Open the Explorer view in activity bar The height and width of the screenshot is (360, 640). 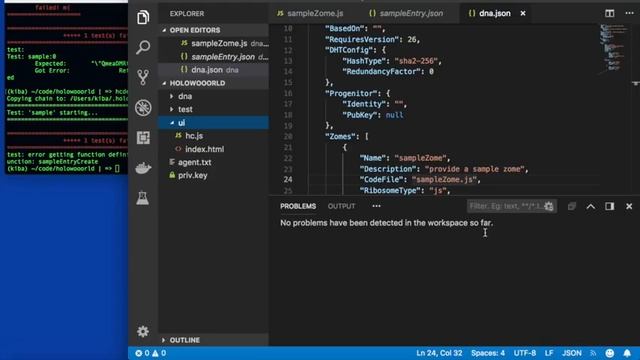click(143, 18)
